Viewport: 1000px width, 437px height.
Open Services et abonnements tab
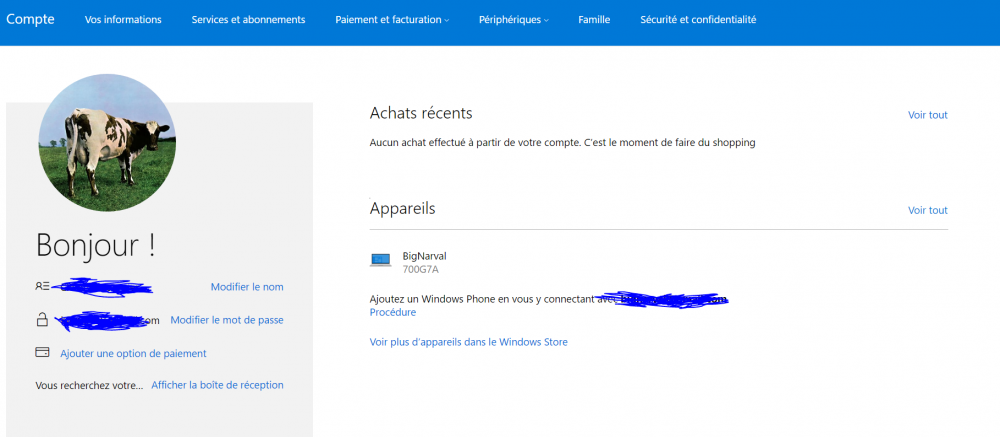[248, 20]
